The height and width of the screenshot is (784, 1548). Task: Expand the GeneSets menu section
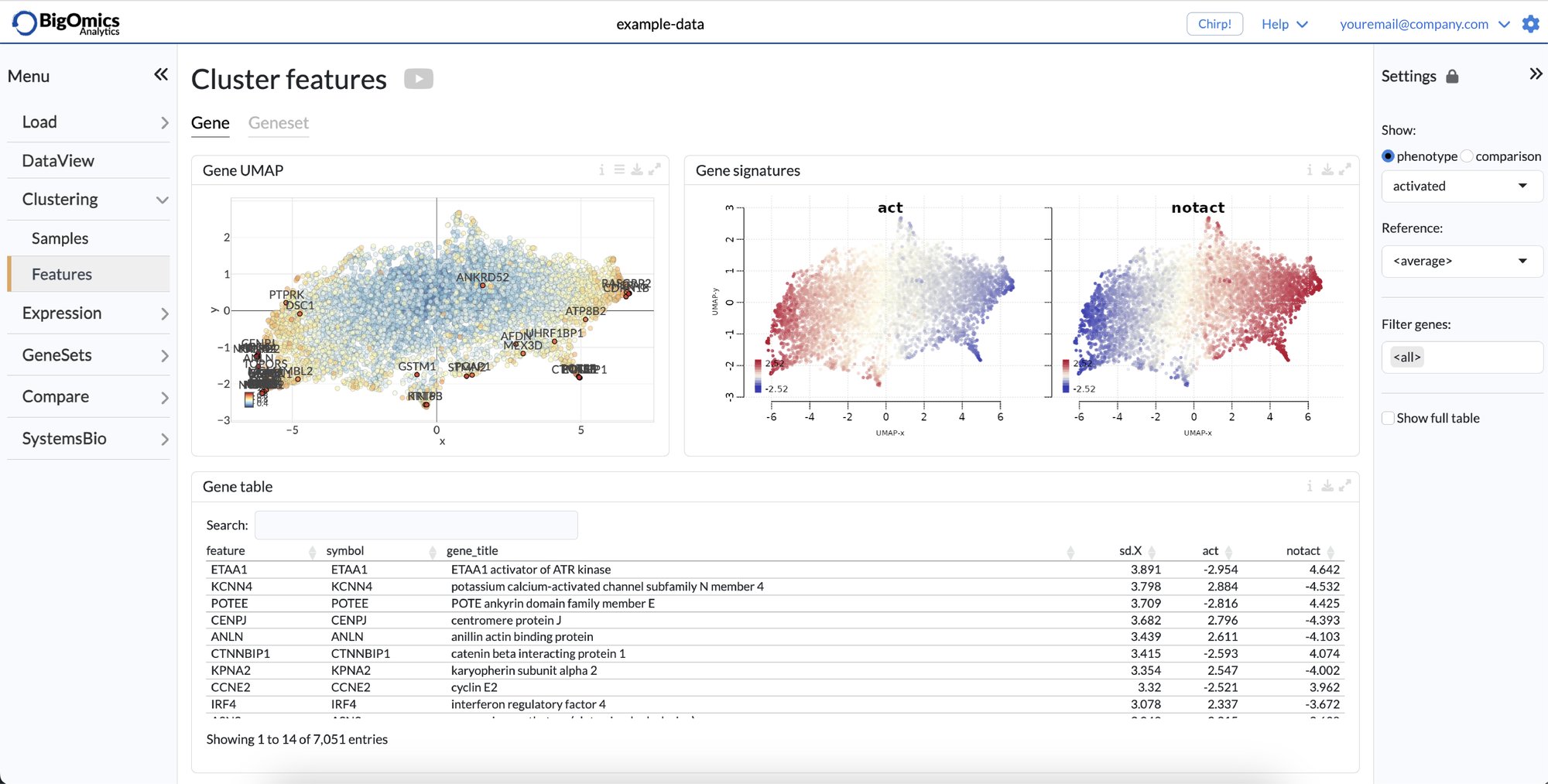(88, 355)
